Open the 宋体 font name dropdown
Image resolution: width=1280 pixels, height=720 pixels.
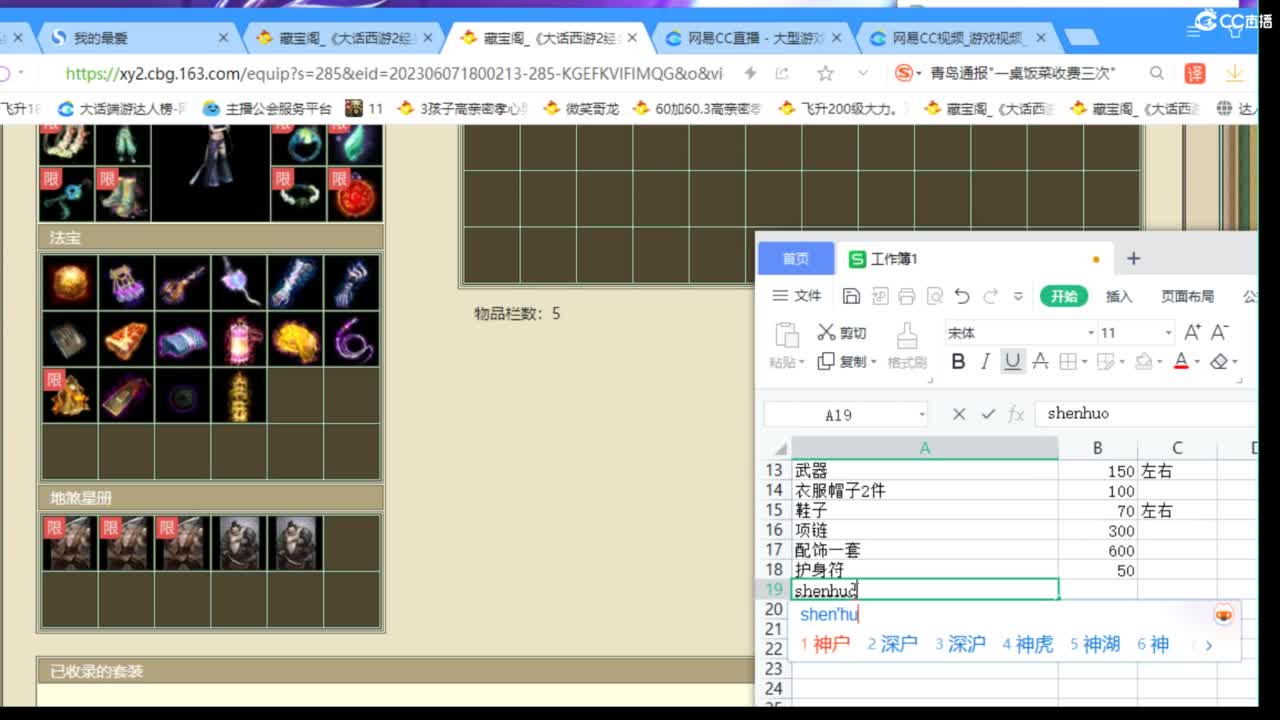1091,333
